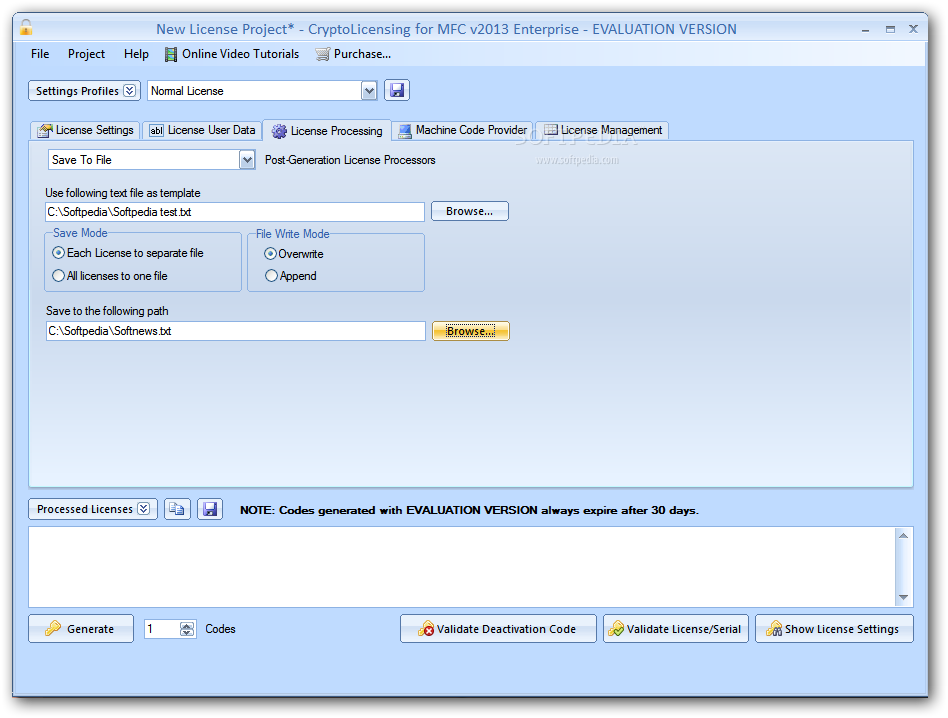The height and width of the screenshot is (718, 948).
Task: Click the processed licenses scrollbar up arrow
Action: click(903, 536)
